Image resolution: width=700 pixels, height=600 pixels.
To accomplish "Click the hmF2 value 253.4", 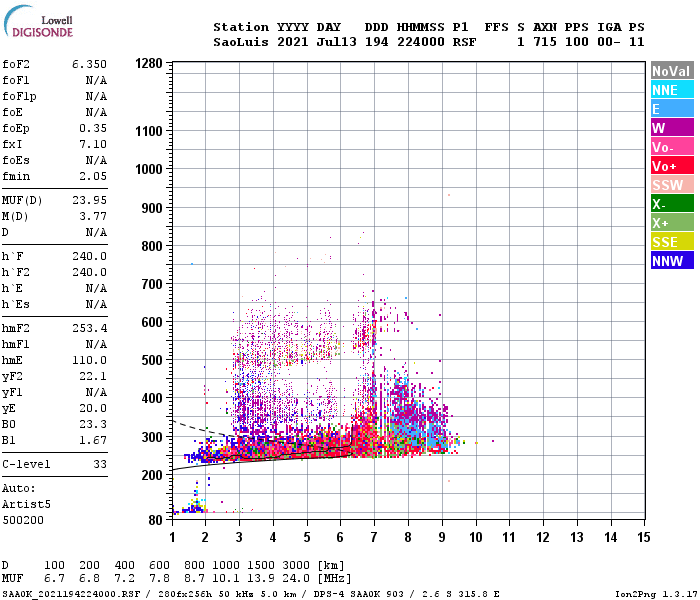I will (89, 328).
